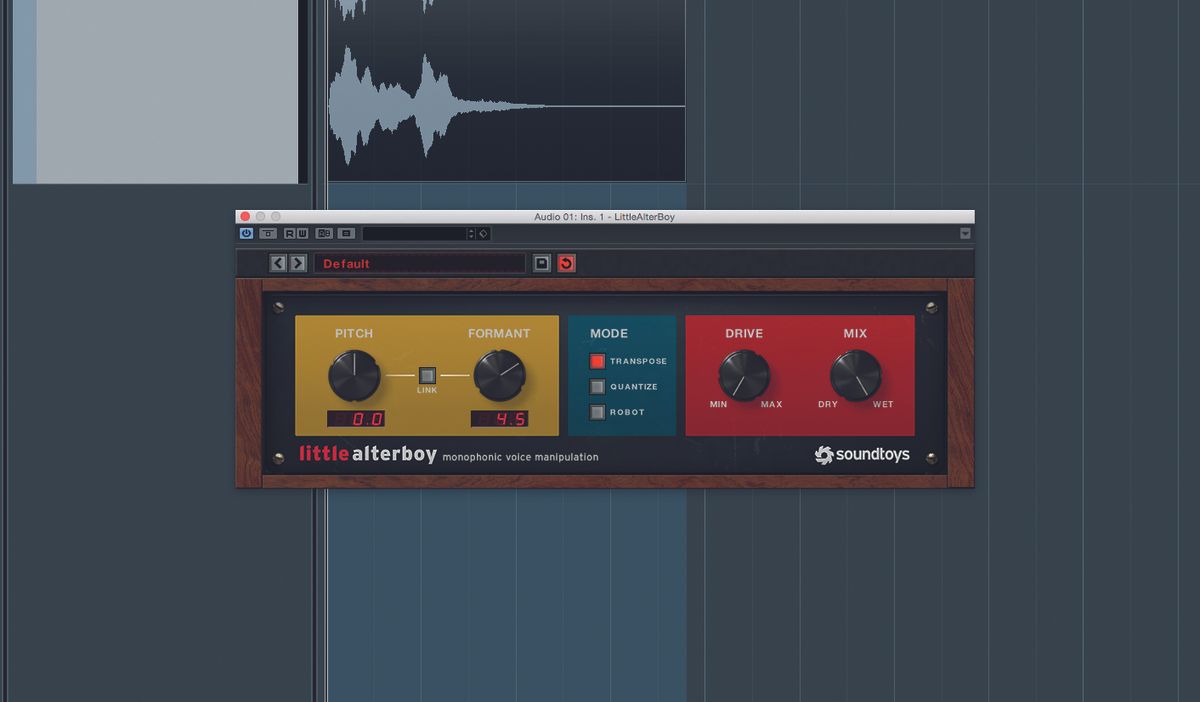Select the next preset with the right arrow

[298, 263]
